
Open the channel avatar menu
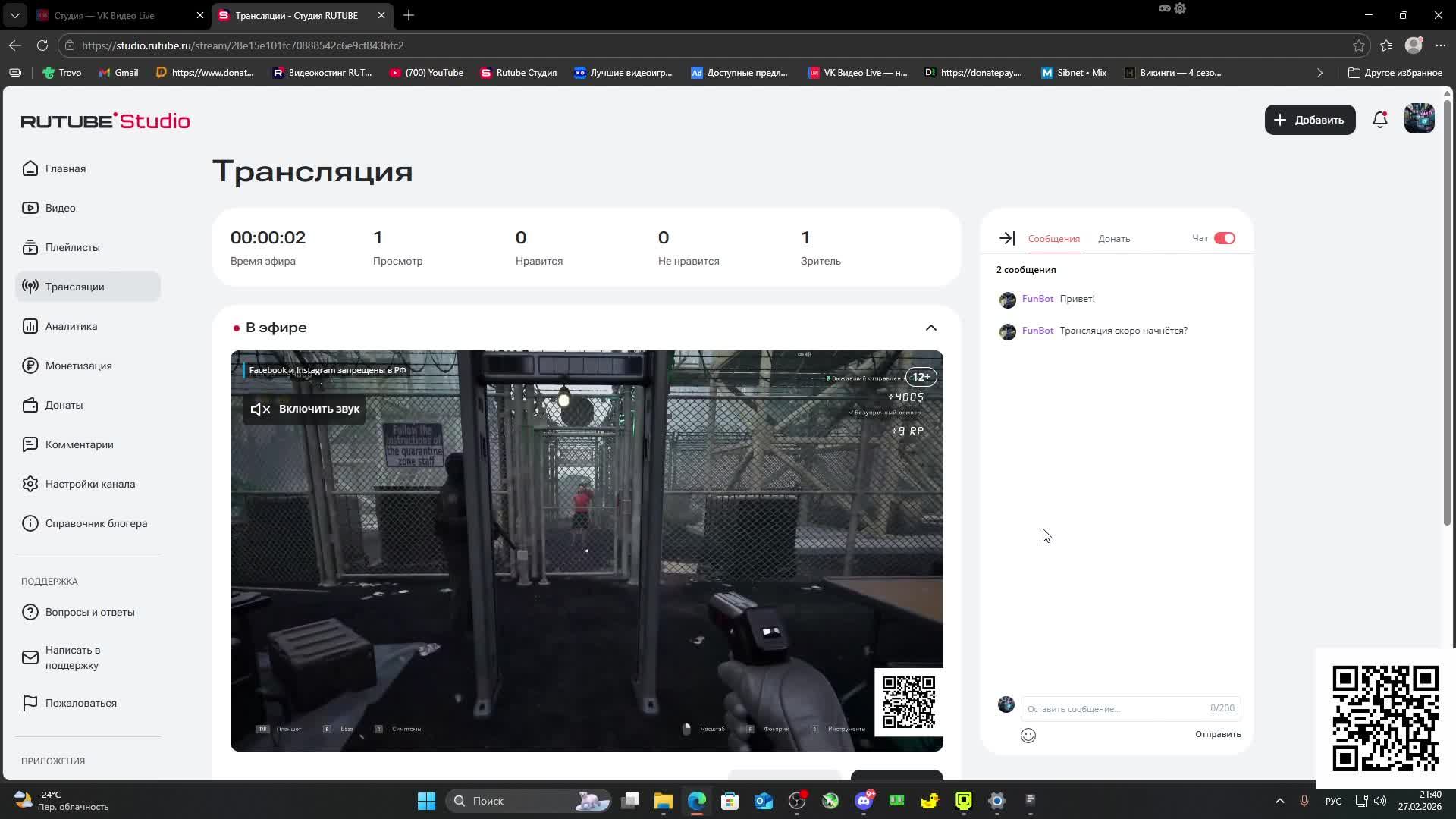[x=1419, y=120]
